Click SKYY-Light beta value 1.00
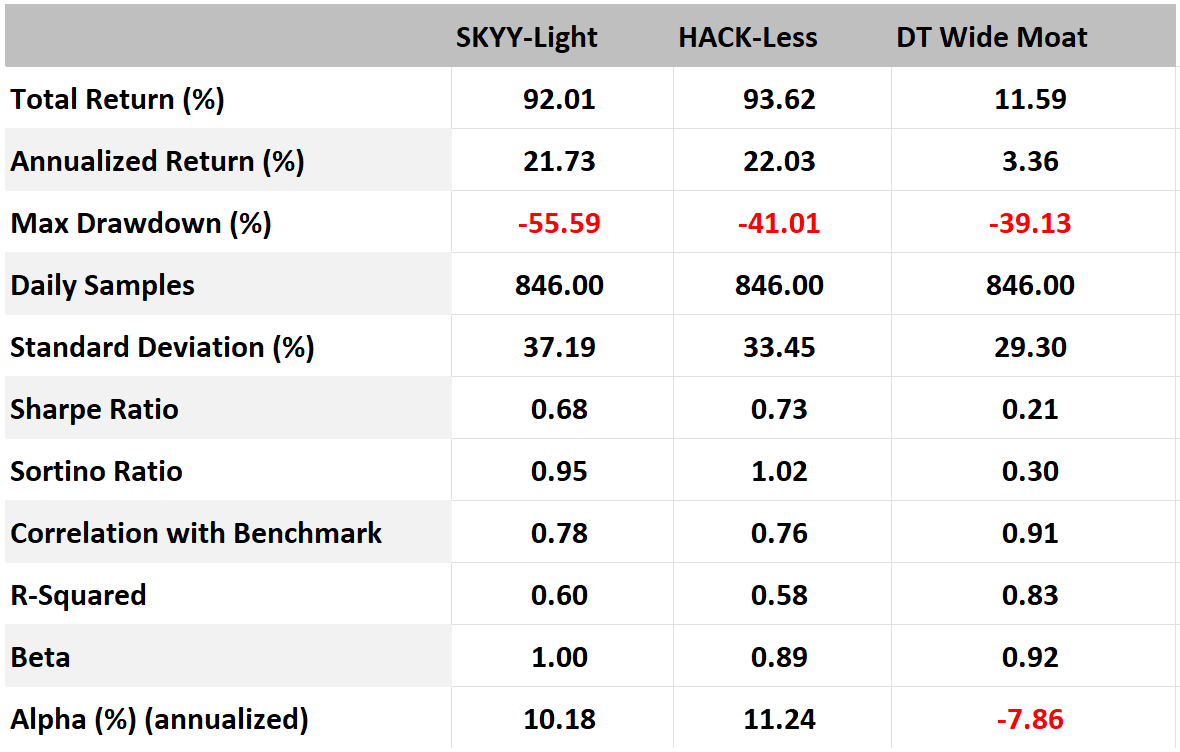The width and height of the screenshot is (1180, 752). (559, 658)
